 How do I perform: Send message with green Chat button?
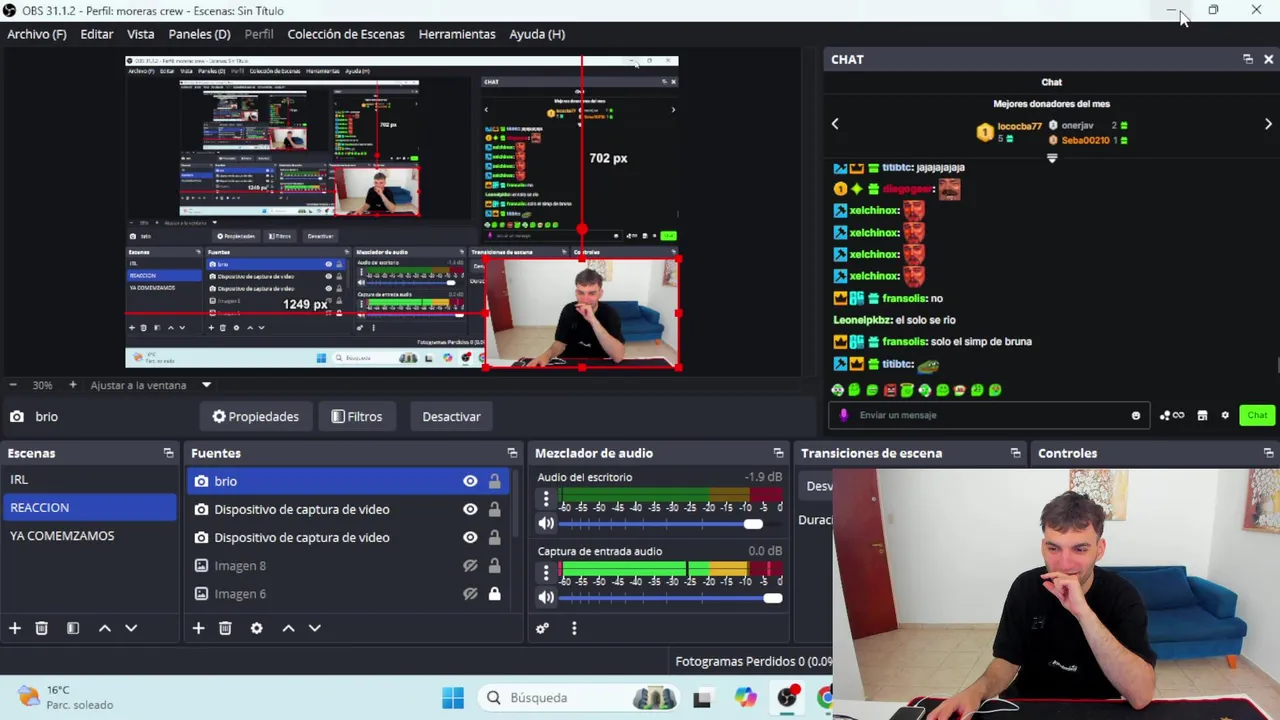[x=1257, y=415]
